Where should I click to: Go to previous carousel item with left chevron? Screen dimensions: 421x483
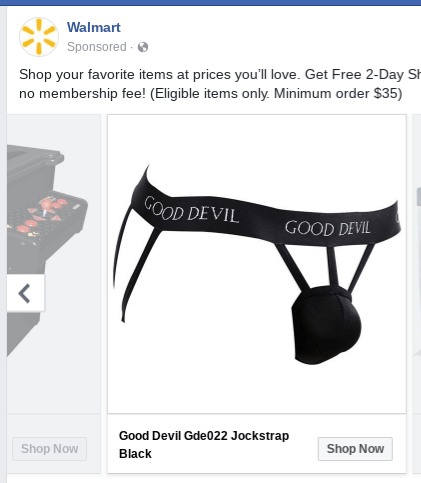(x=26, y=293)
